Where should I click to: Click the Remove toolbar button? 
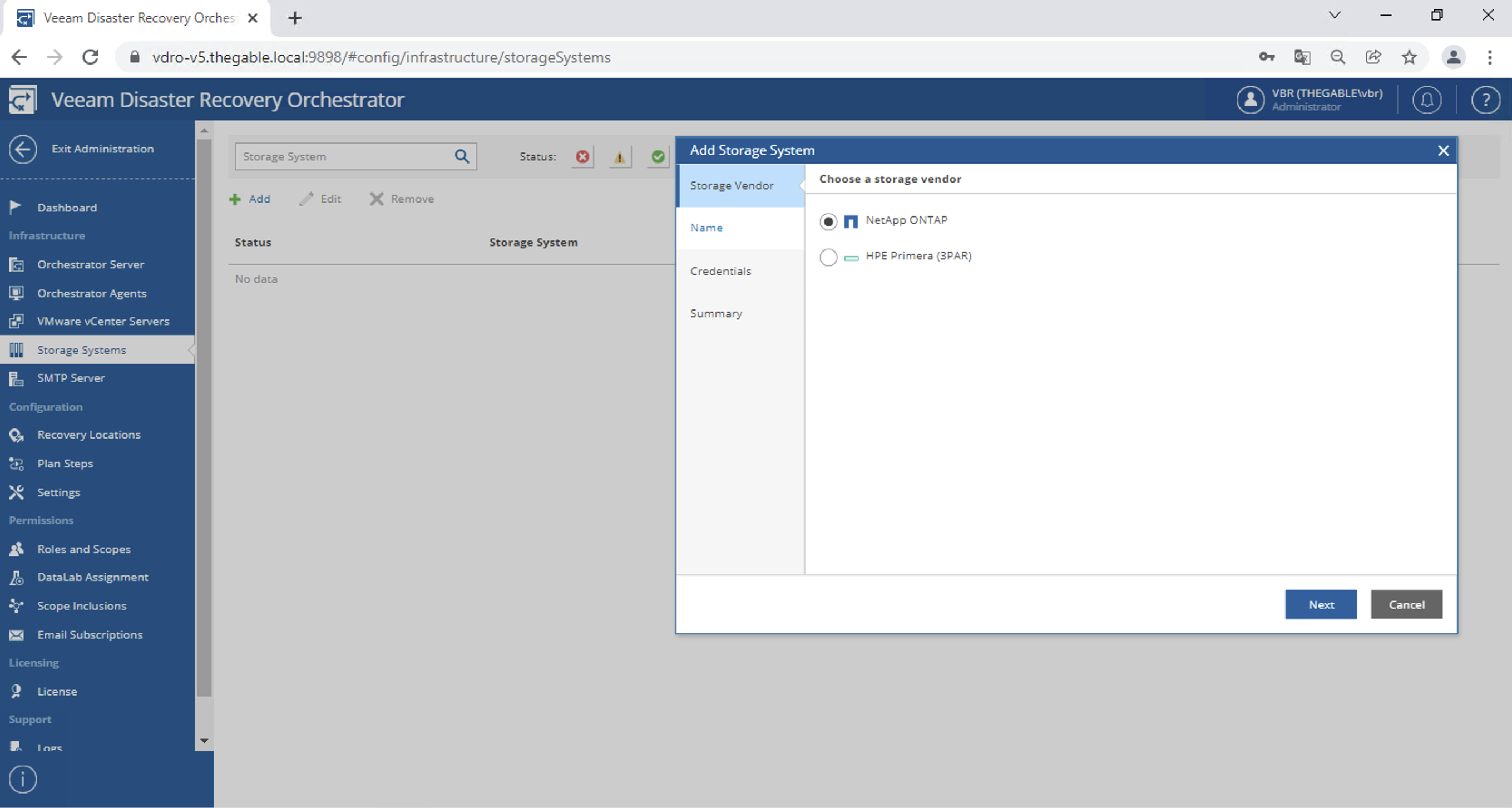(402, 199)
